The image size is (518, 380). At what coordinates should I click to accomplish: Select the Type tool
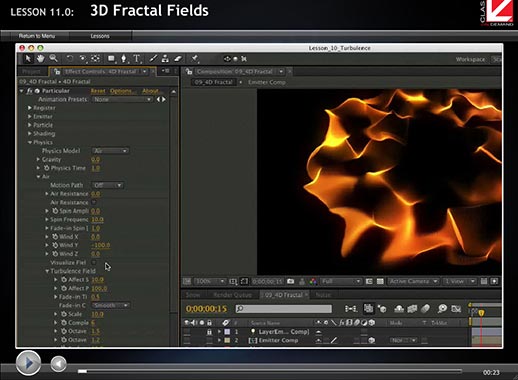137,59
